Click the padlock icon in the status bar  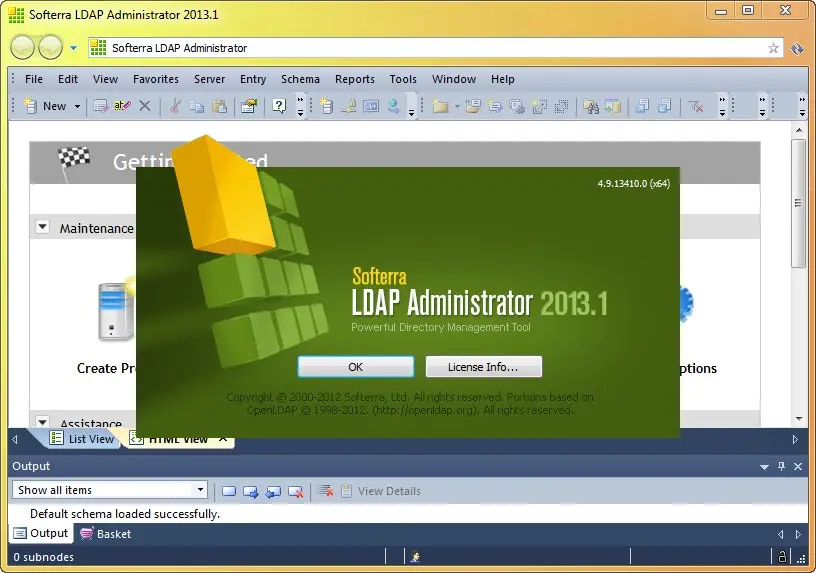[x=782, y=557]
